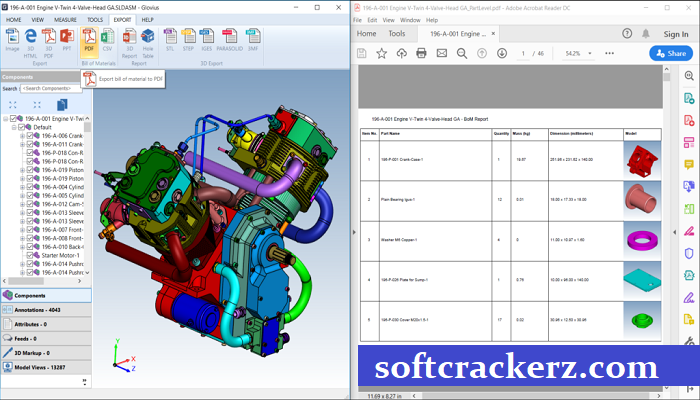This screenshot has height=400, width=700.
Task: Export the model as PARASOLID
Action: 229,40
